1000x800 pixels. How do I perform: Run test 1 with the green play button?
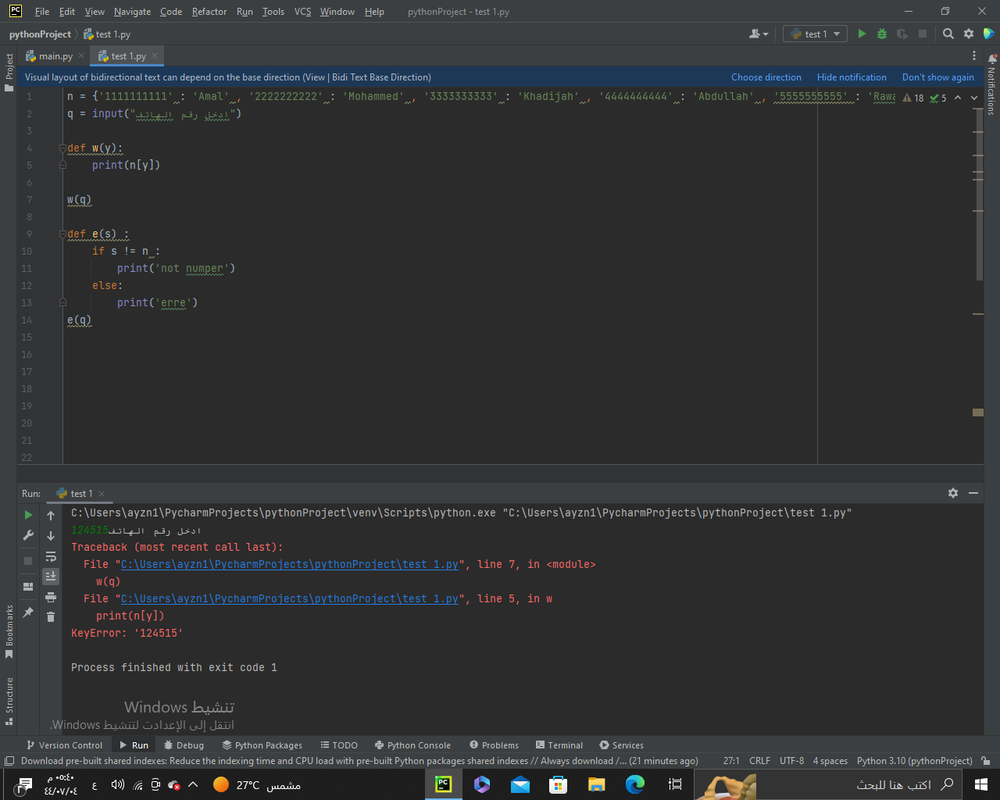[x=862, y=34]
